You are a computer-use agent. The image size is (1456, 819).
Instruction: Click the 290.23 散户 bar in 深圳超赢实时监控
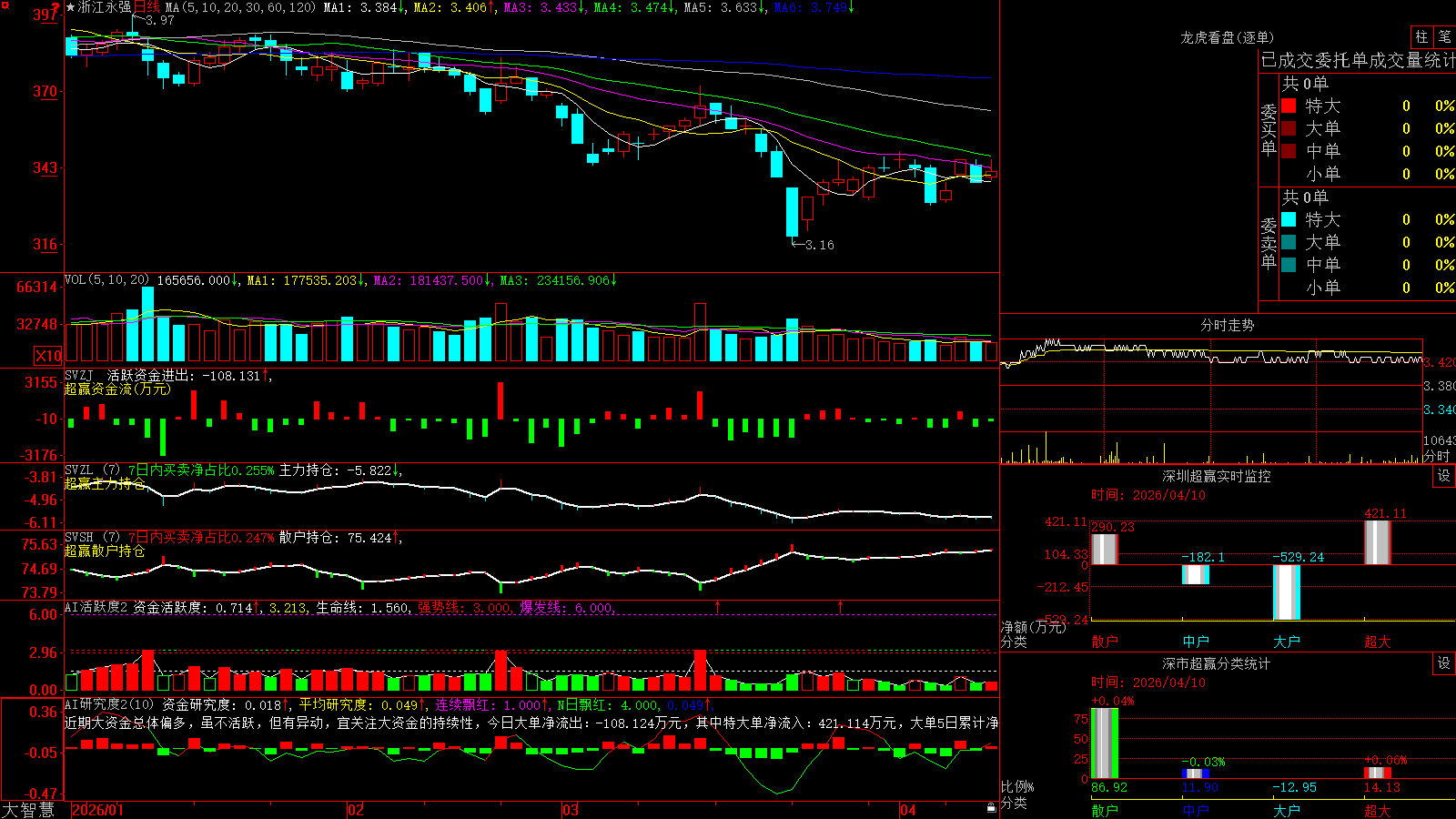pos(1105,549)
